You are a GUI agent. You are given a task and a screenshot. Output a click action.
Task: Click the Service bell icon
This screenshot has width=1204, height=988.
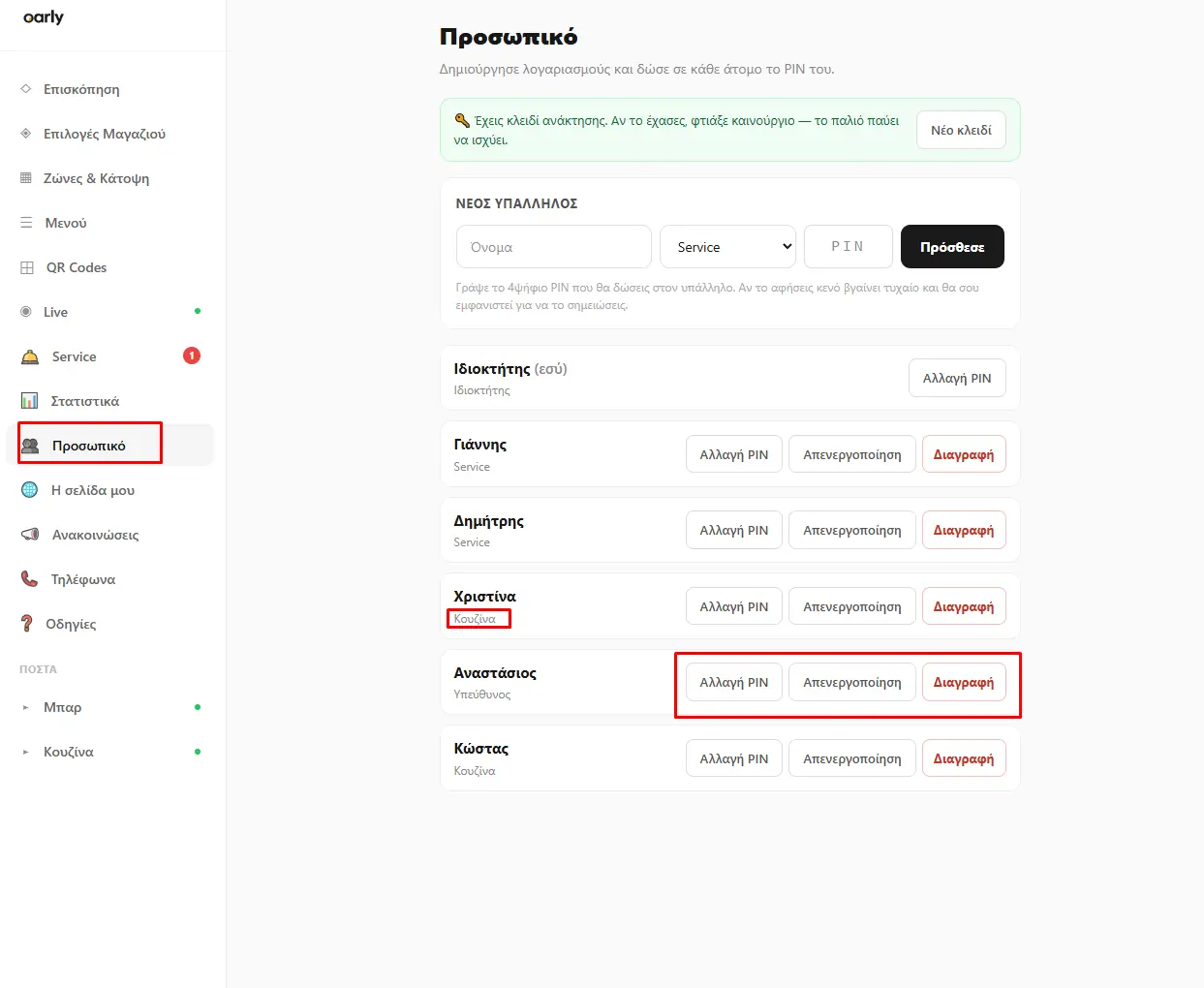(x=30, y=356)
